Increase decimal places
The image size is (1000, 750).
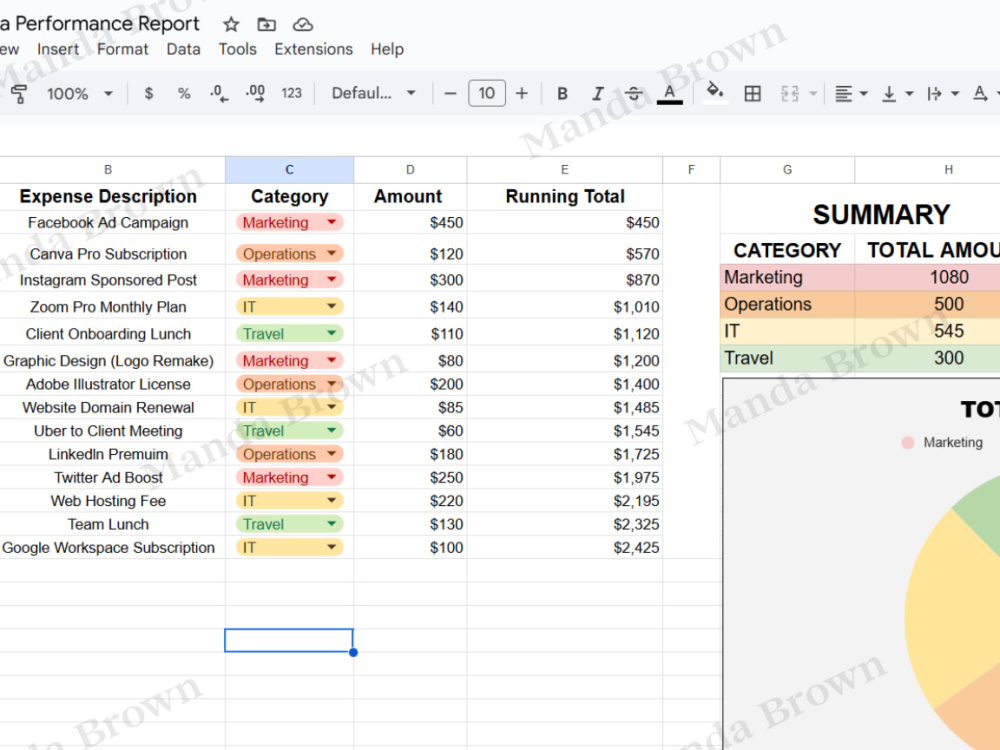[x=255, y=94]
